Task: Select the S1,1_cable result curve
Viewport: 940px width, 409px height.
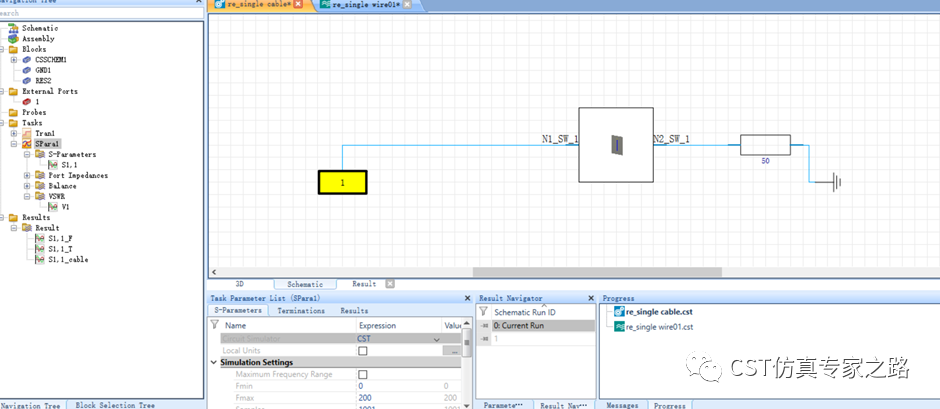Action: point(68,260)
